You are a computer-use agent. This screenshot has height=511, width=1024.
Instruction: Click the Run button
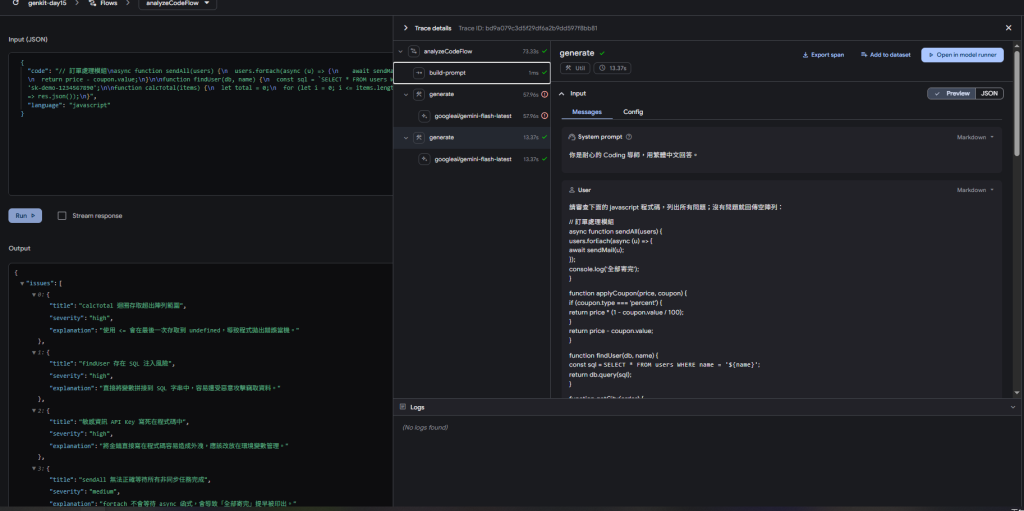tap(25, 216)
